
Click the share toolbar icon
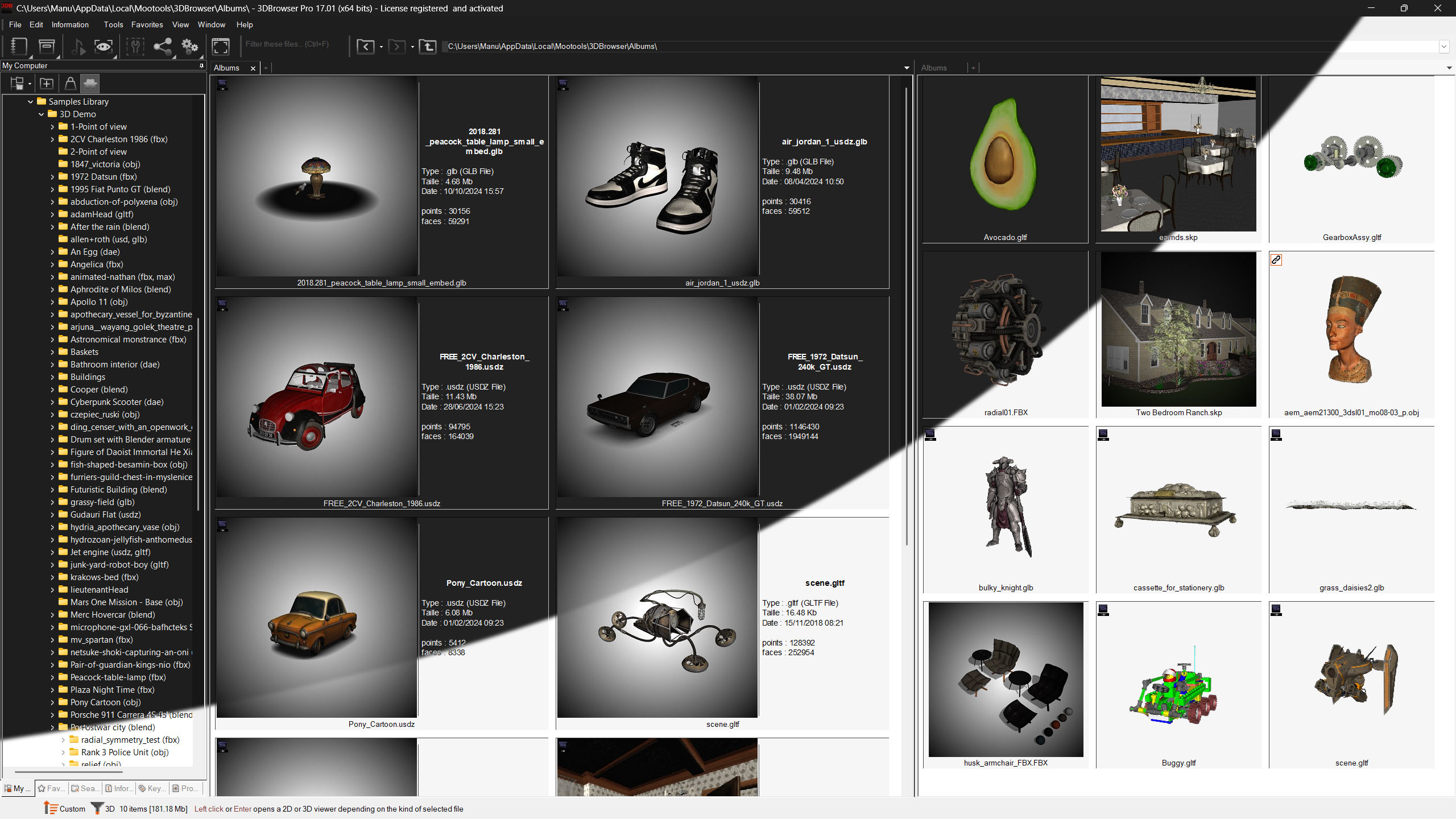pos(163,46)
